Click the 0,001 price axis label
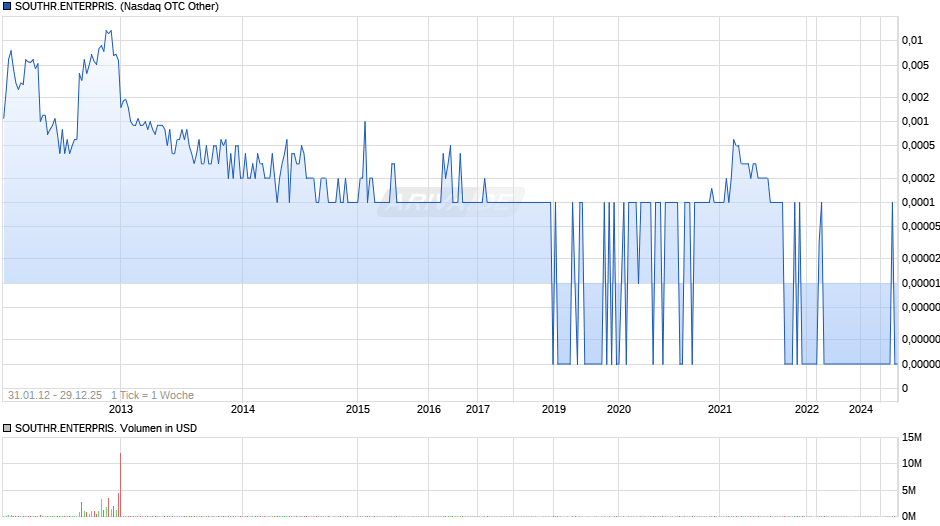940x526 pixels. click(915, 121)
